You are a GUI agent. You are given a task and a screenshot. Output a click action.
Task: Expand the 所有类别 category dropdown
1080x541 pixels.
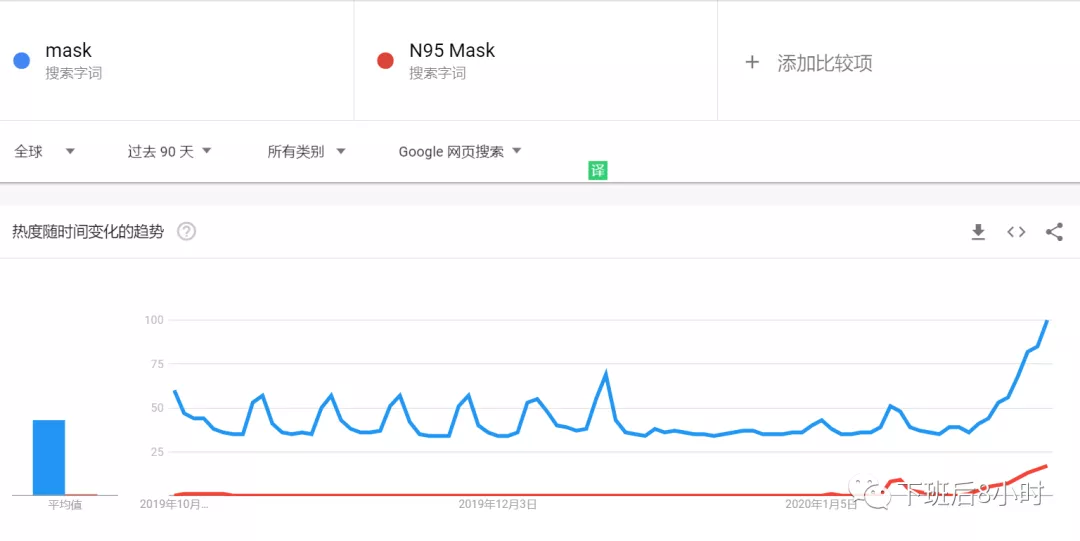[x=307, y=152]
